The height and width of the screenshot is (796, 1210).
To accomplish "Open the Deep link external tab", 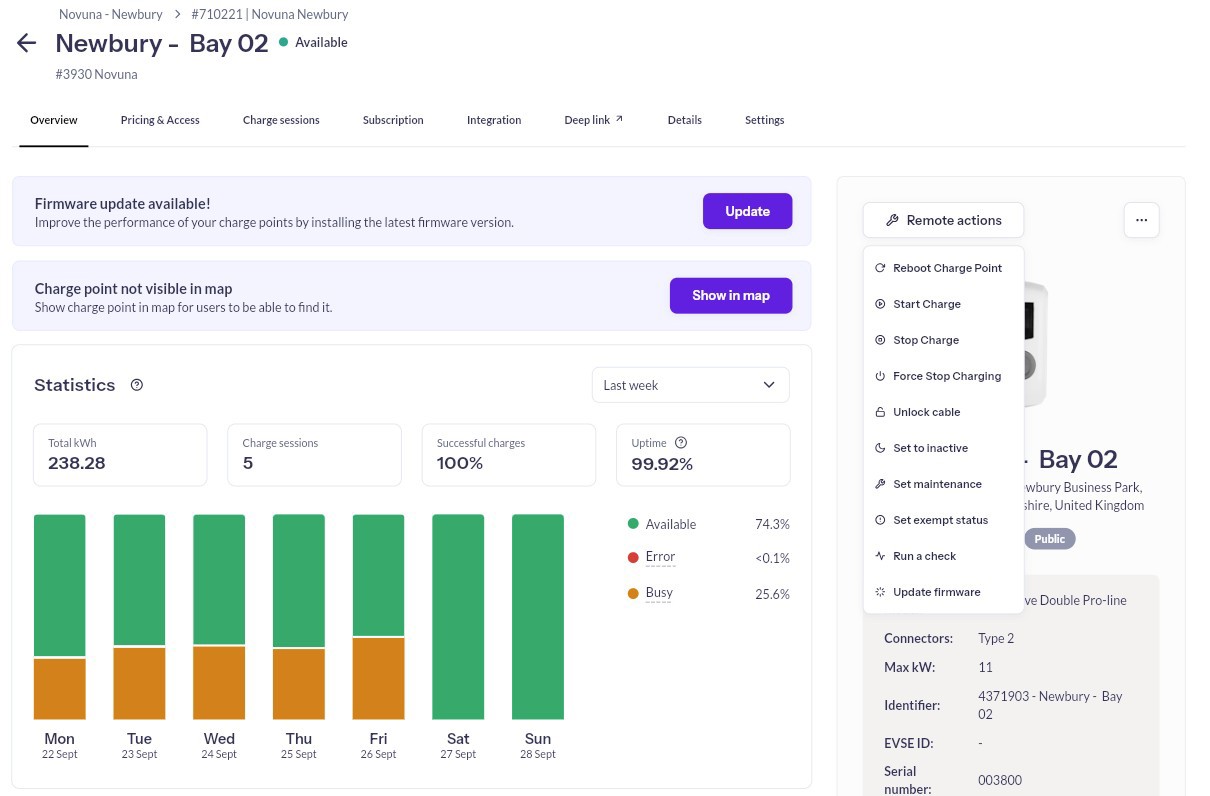I will click(593, 120).
